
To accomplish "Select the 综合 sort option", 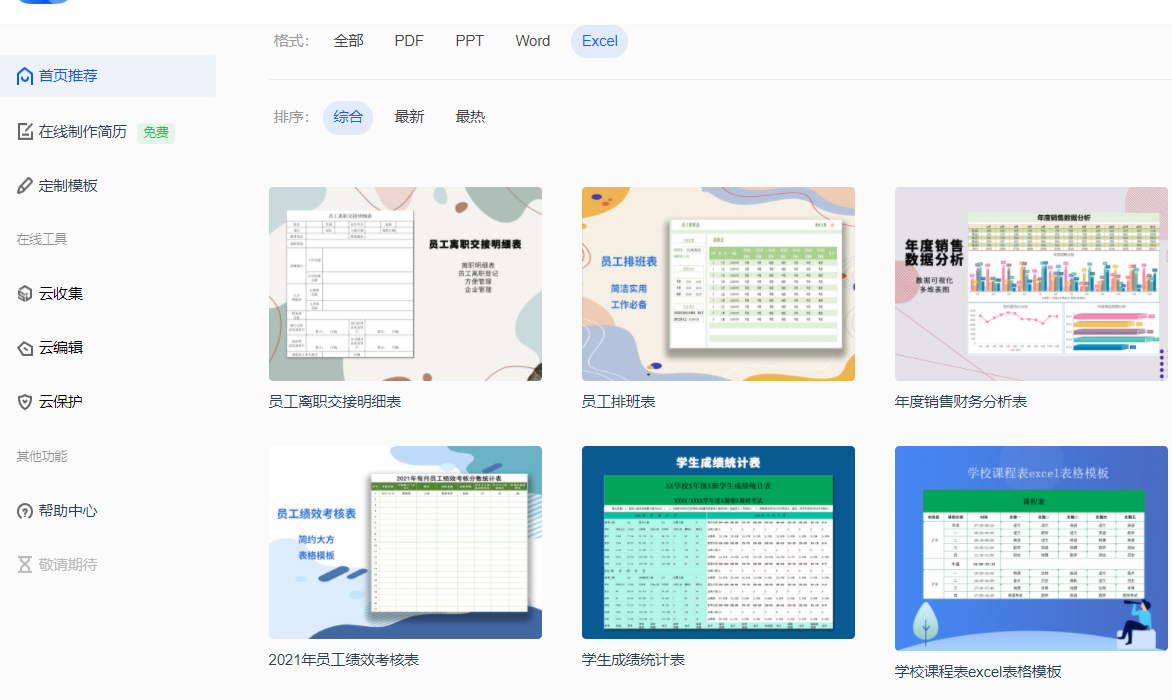I will tap(348, 116).
